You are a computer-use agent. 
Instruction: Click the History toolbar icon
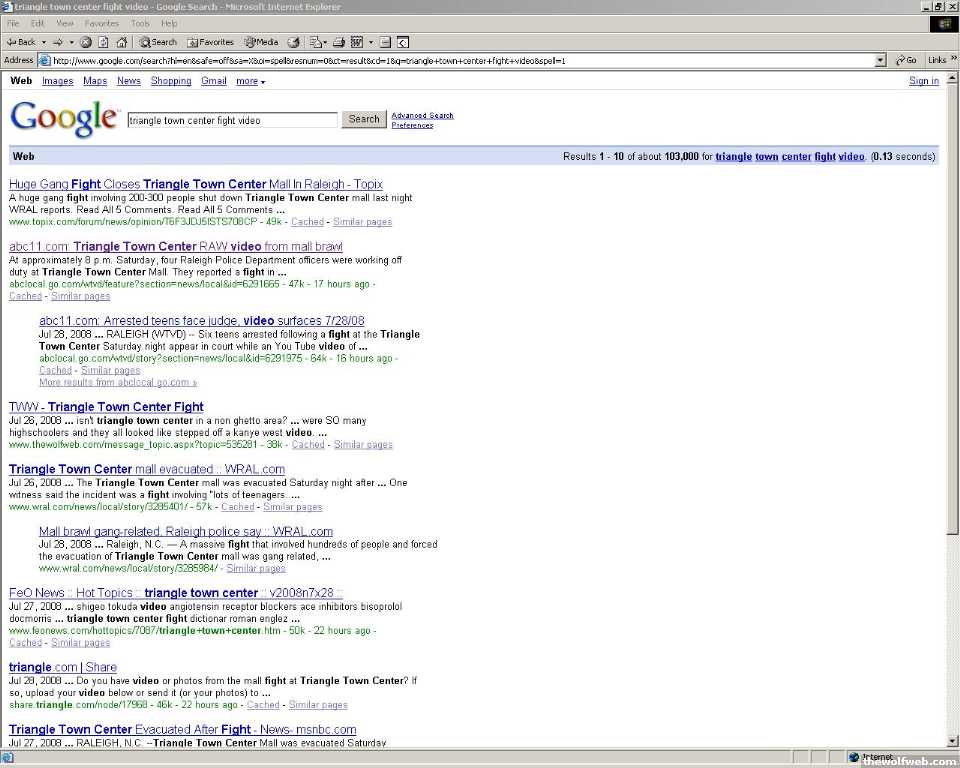point(293,42)
